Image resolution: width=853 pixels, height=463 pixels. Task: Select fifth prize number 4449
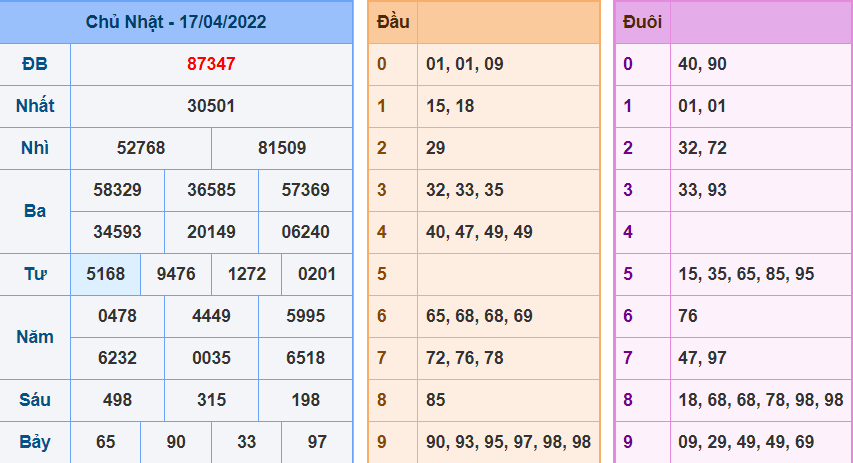(212, 316)
